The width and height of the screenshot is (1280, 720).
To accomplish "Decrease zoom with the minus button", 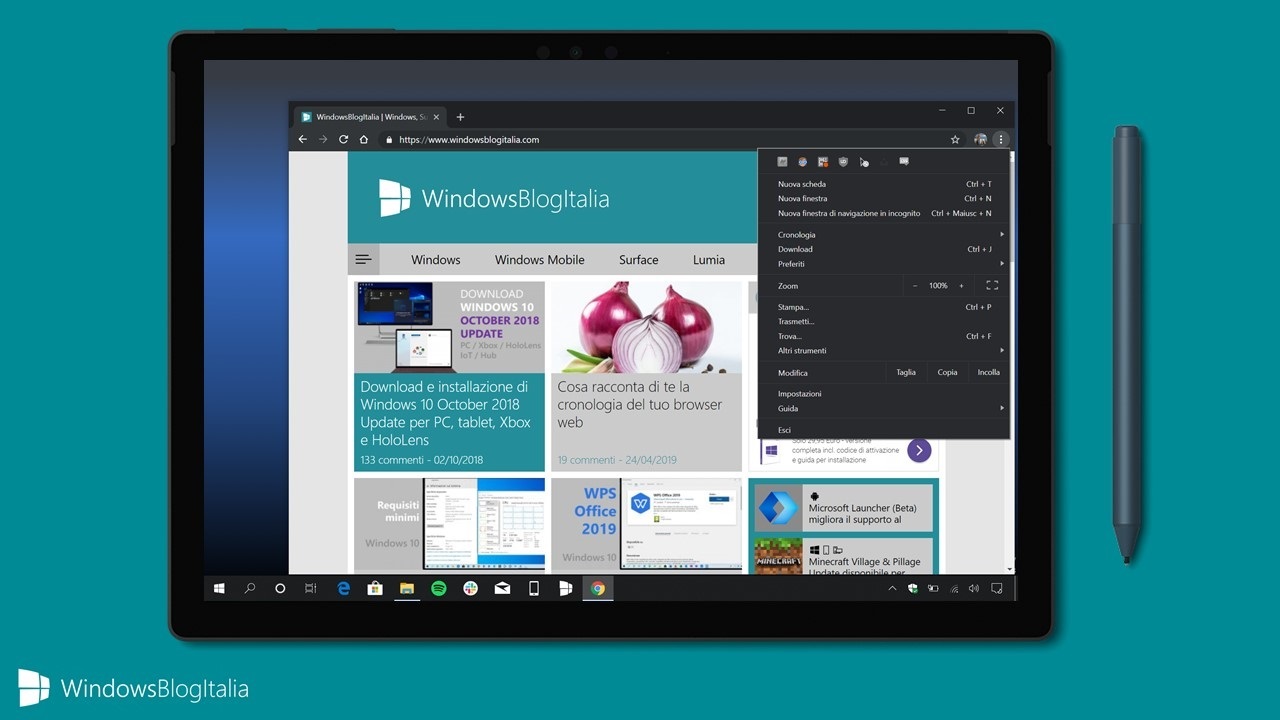I will [x=915, y=286].
